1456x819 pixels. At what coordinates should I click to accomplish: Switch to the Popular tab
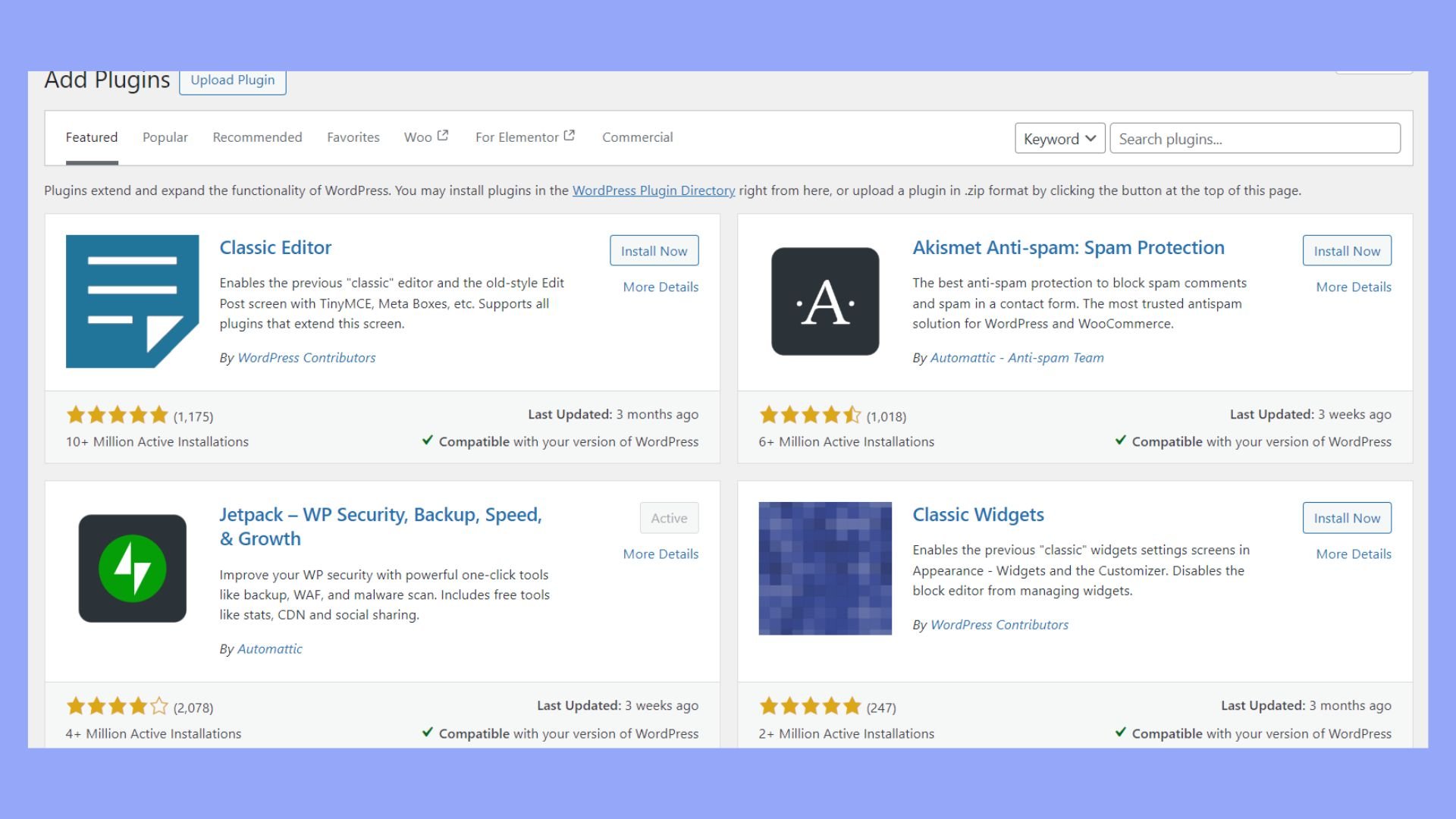(x=165, y=137)
